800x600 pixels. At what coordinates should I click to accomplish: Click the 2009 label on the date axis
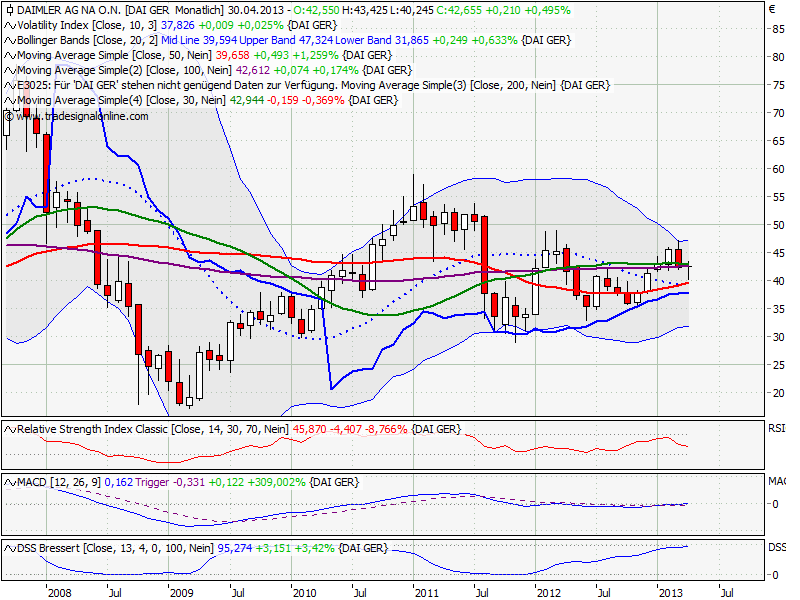[182, 592]
